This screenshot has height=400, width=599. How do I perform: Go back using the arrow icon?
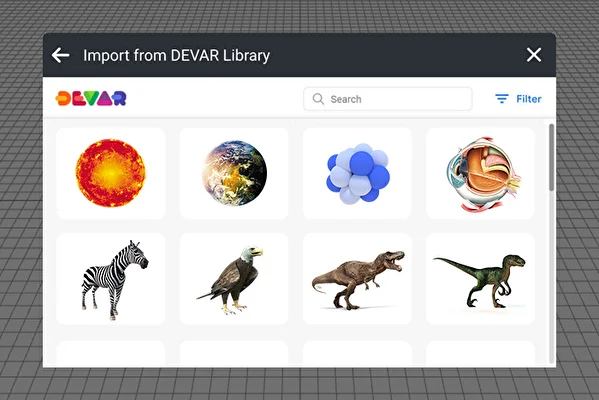pos(60,55)
